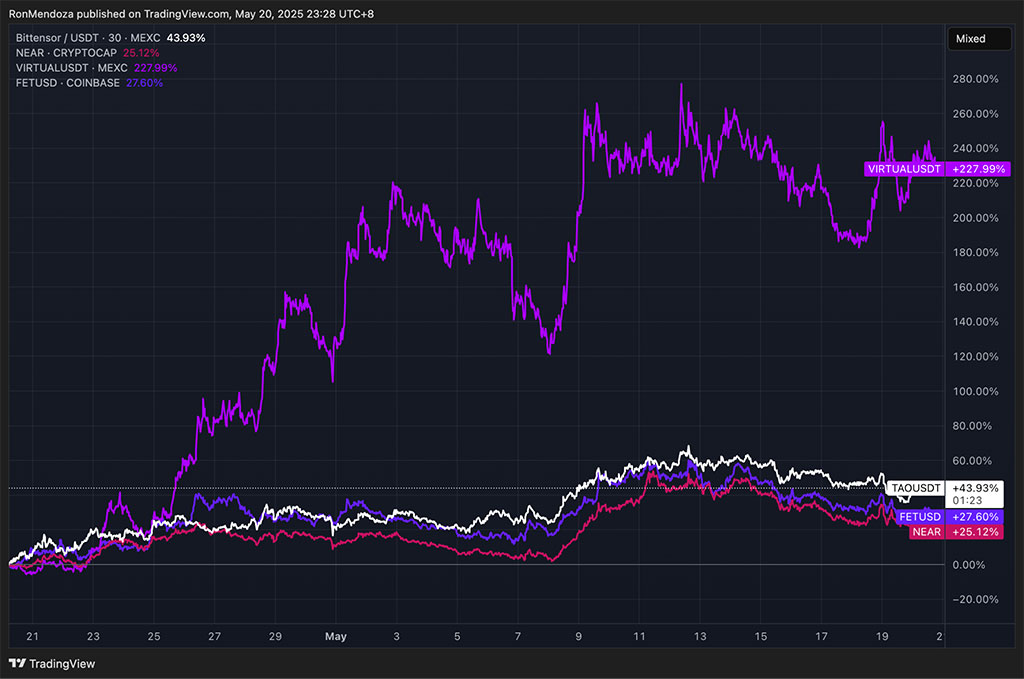The width and height of the screenshot is (1024, 679).
Task: Click the RonMendoza published on TradingView.com header
Action: (x=191, y=14)
